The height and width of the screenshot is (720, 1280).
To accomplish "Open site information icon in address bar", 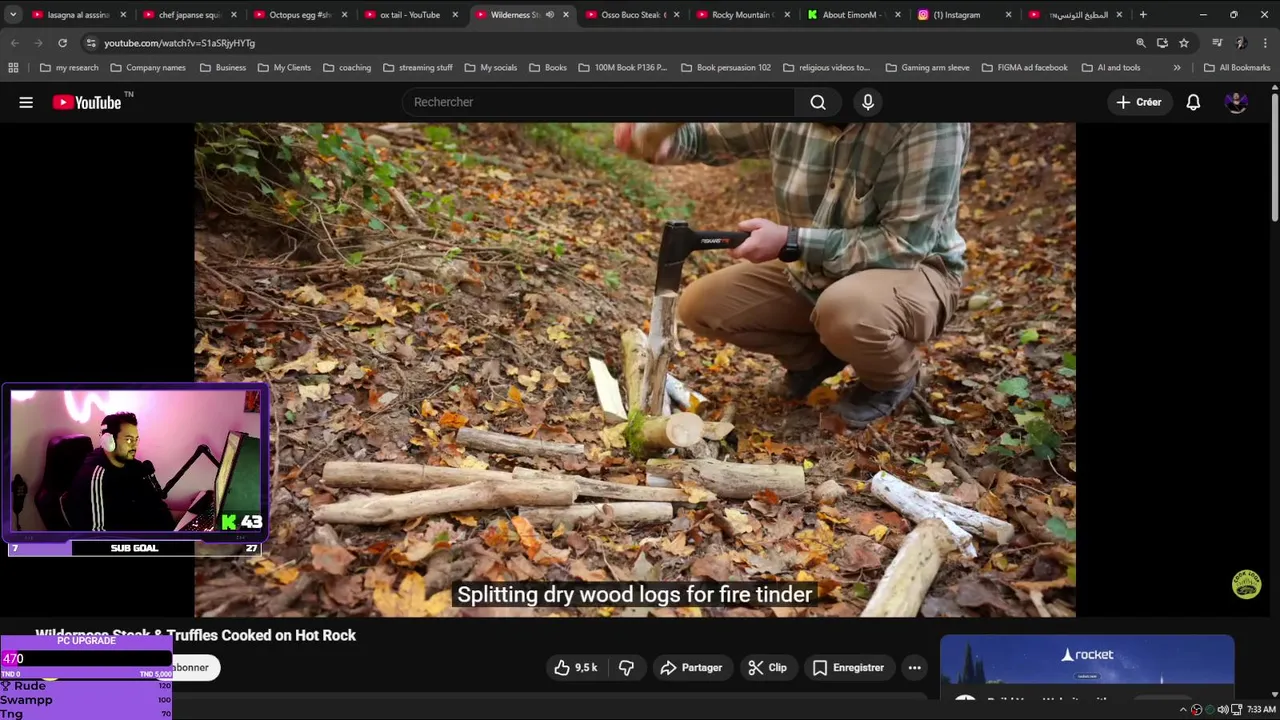I will click(91, 43).
